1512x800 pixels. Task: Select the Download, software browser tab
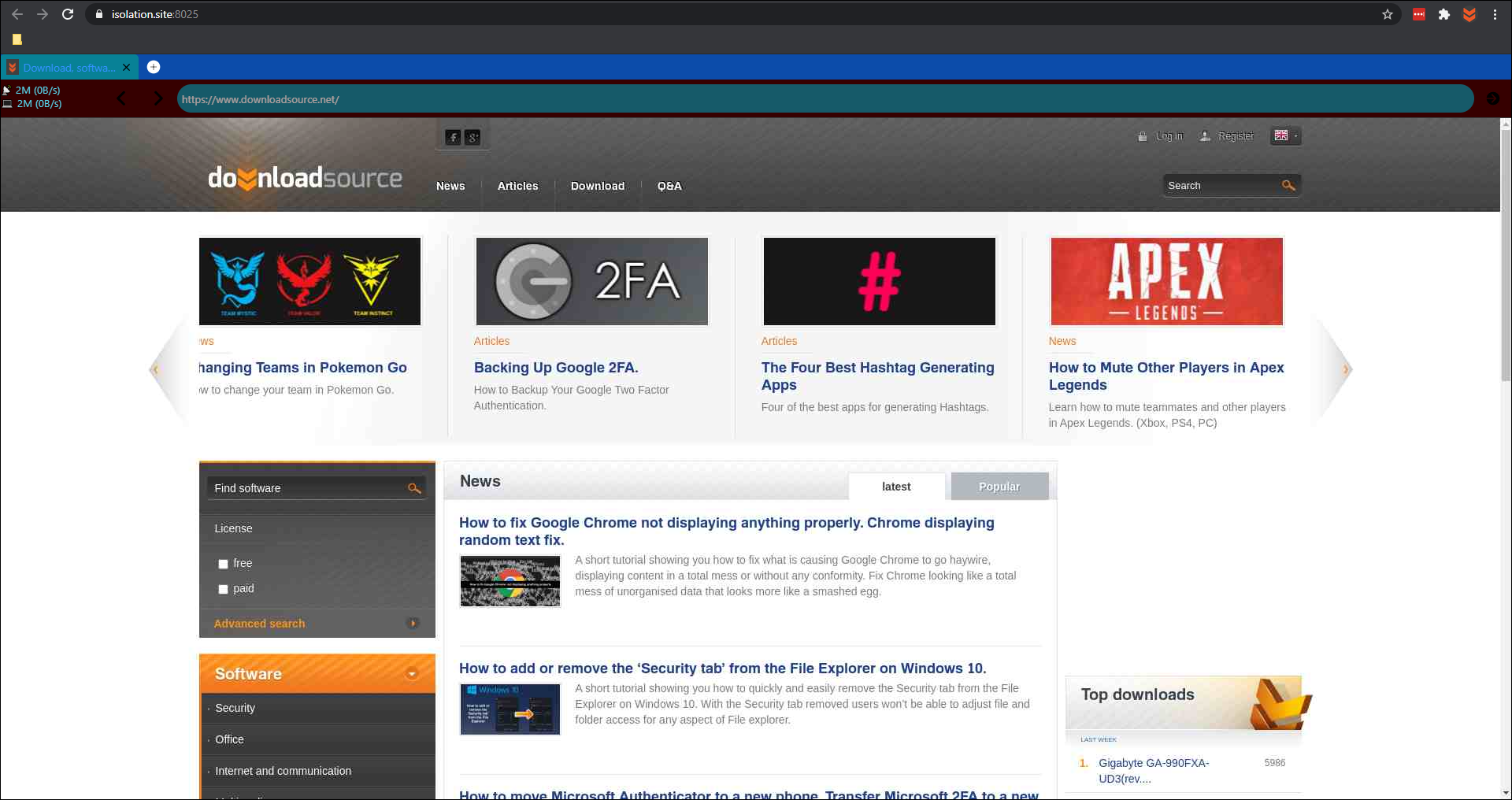point(69,68)
